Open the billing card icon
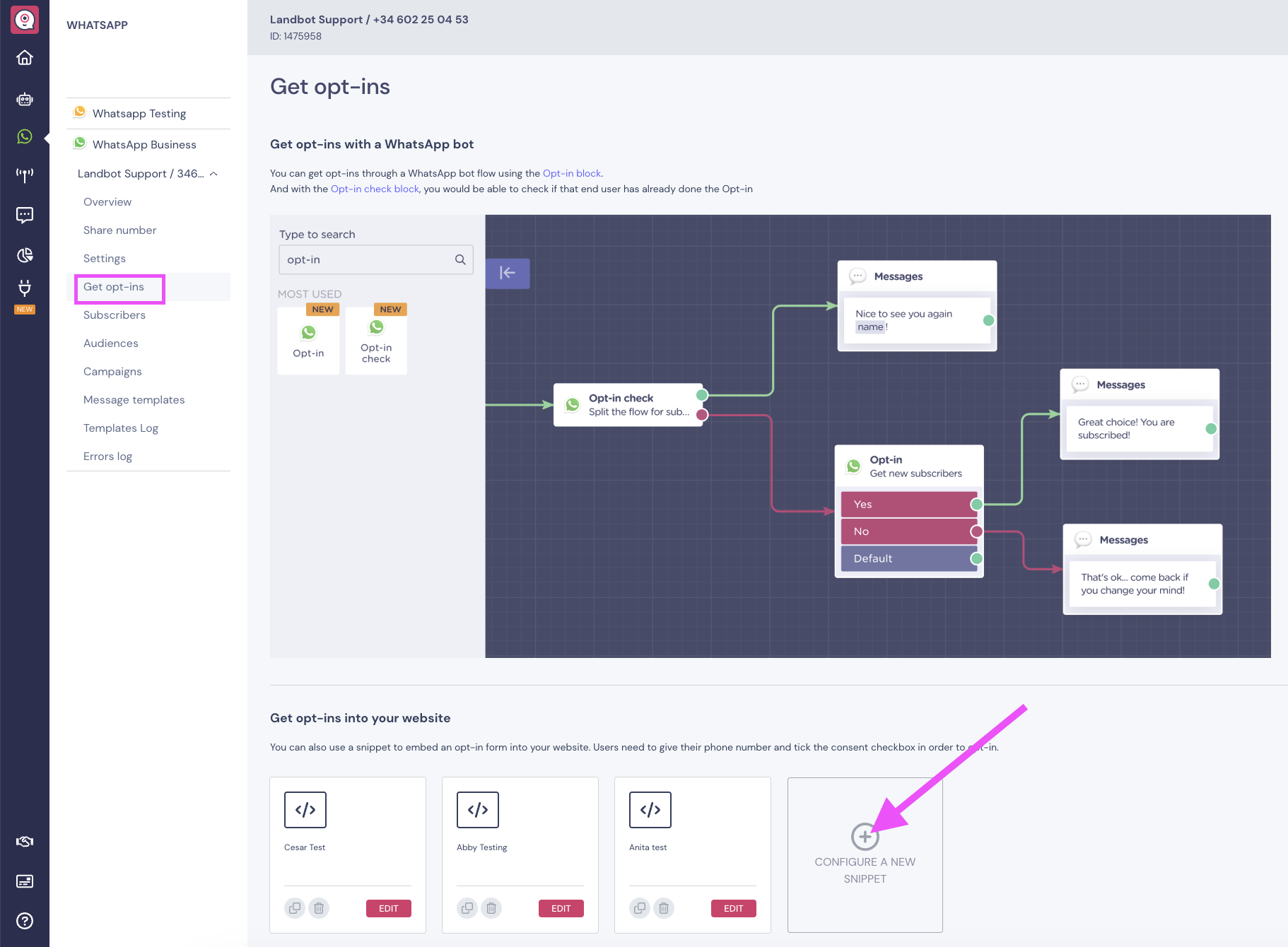 [x=25, y=881]
